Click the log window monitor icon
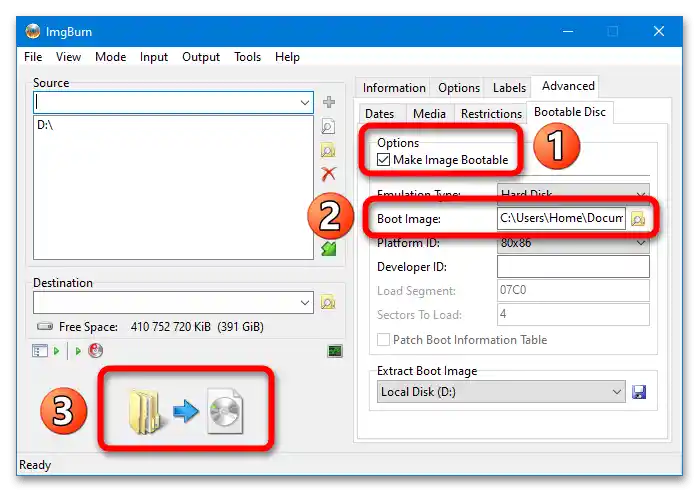The image size is (699, 492). 335,351
